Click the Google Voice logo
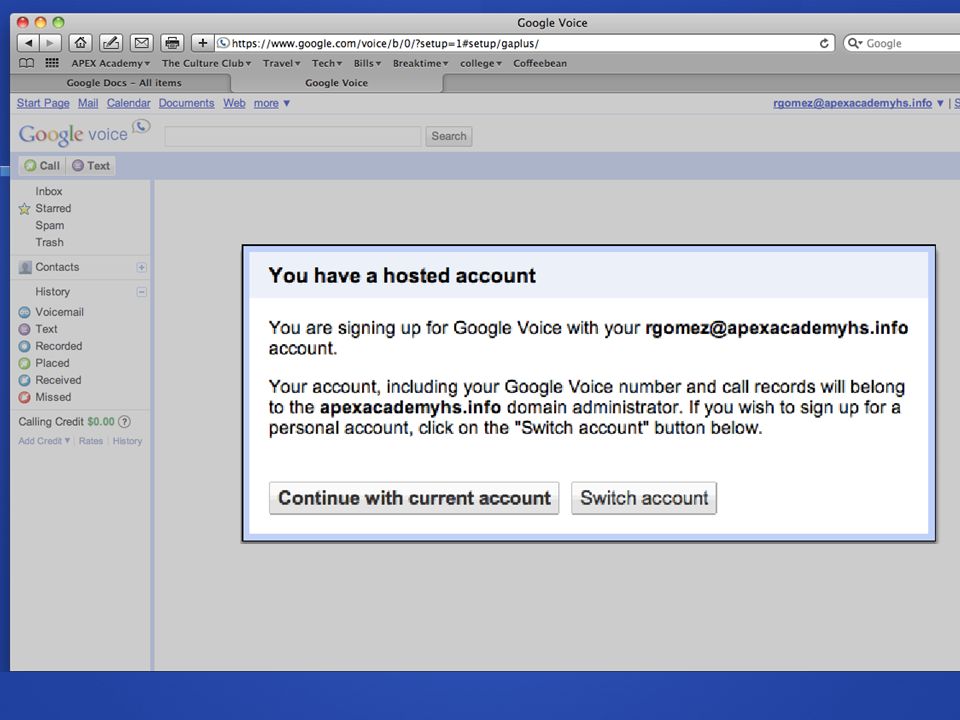This screenshot has width=960, height=720. coord(84,133)
